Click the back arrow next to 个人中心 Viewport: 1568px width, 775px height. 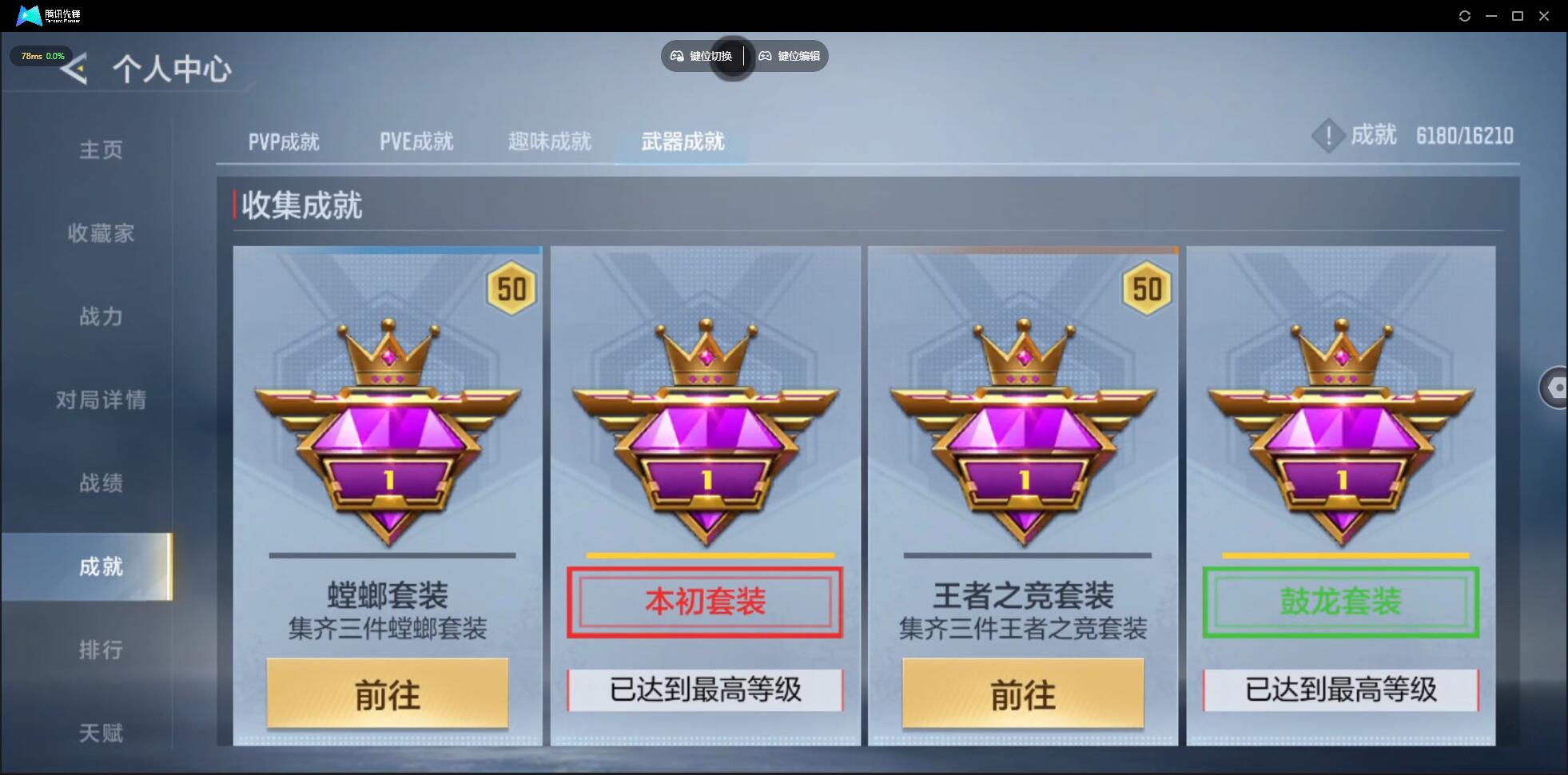[74, 69]
